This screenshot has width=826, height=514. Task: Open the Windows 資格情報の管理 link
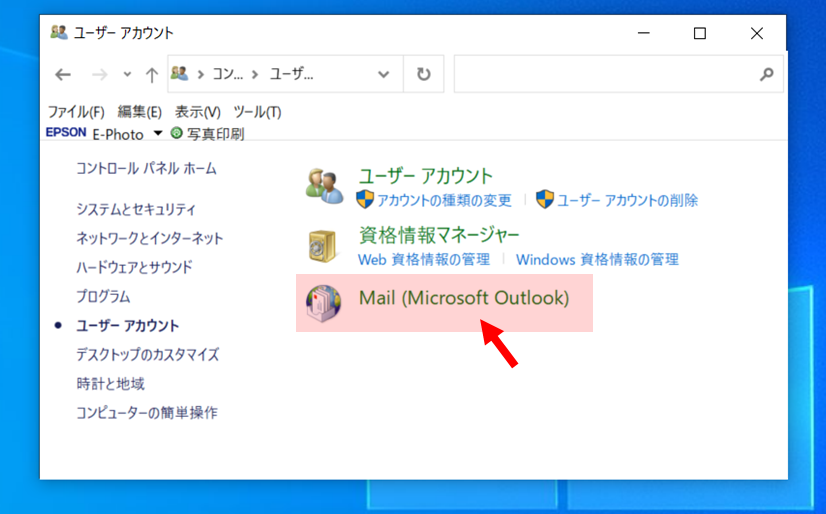click(597, 259)
